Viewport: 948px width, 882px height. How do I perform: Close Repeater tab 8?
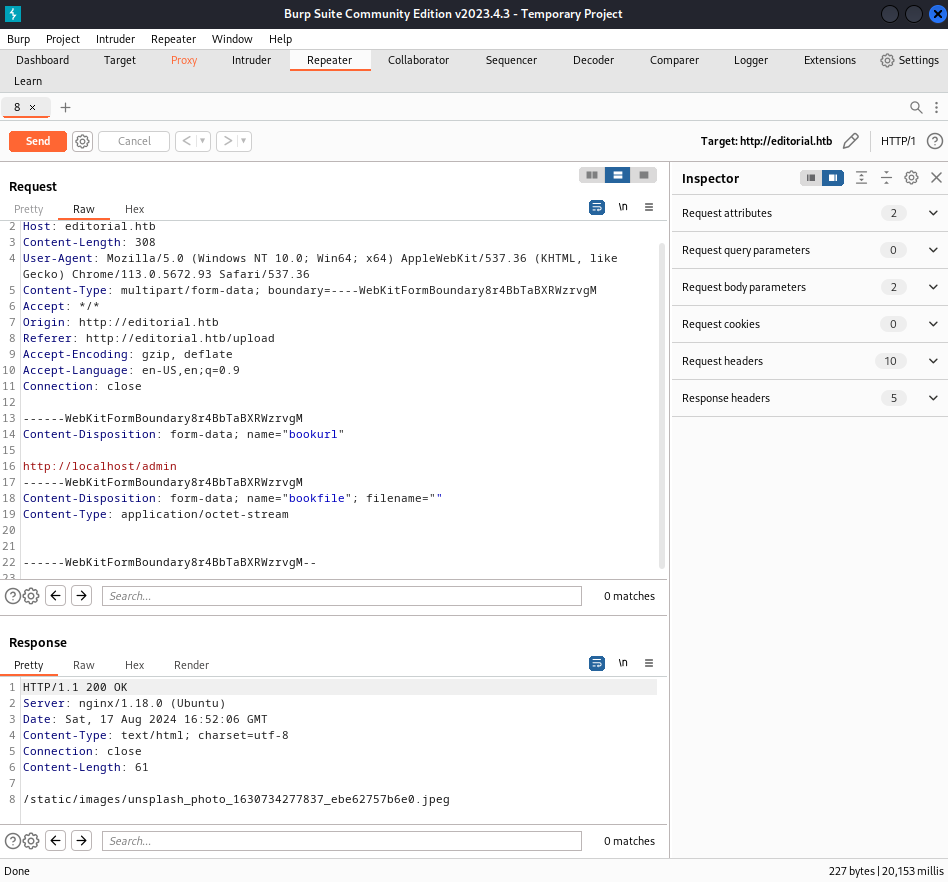coord(33,108)
